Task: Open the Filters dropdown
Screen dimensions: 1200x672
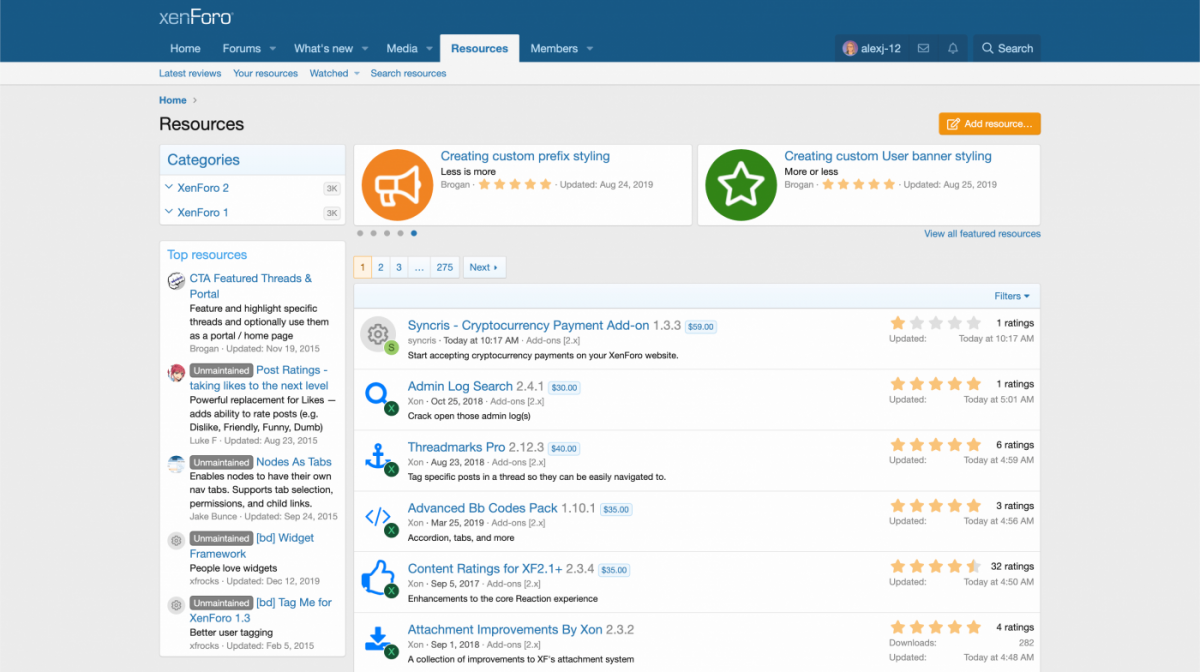Action: 1012,296
